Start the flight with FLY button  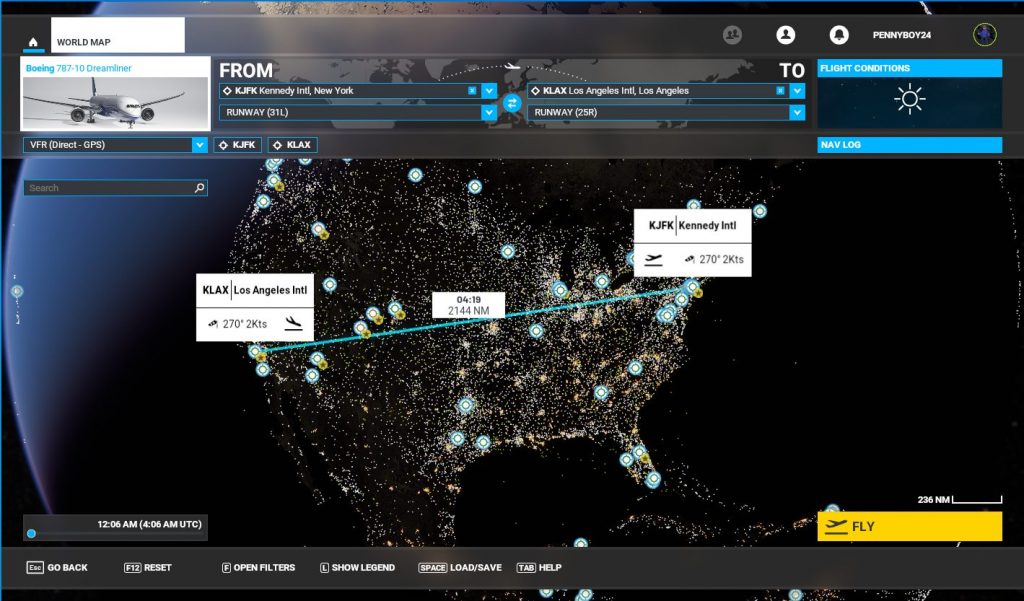pyautogui.click(x=910, y=527)
